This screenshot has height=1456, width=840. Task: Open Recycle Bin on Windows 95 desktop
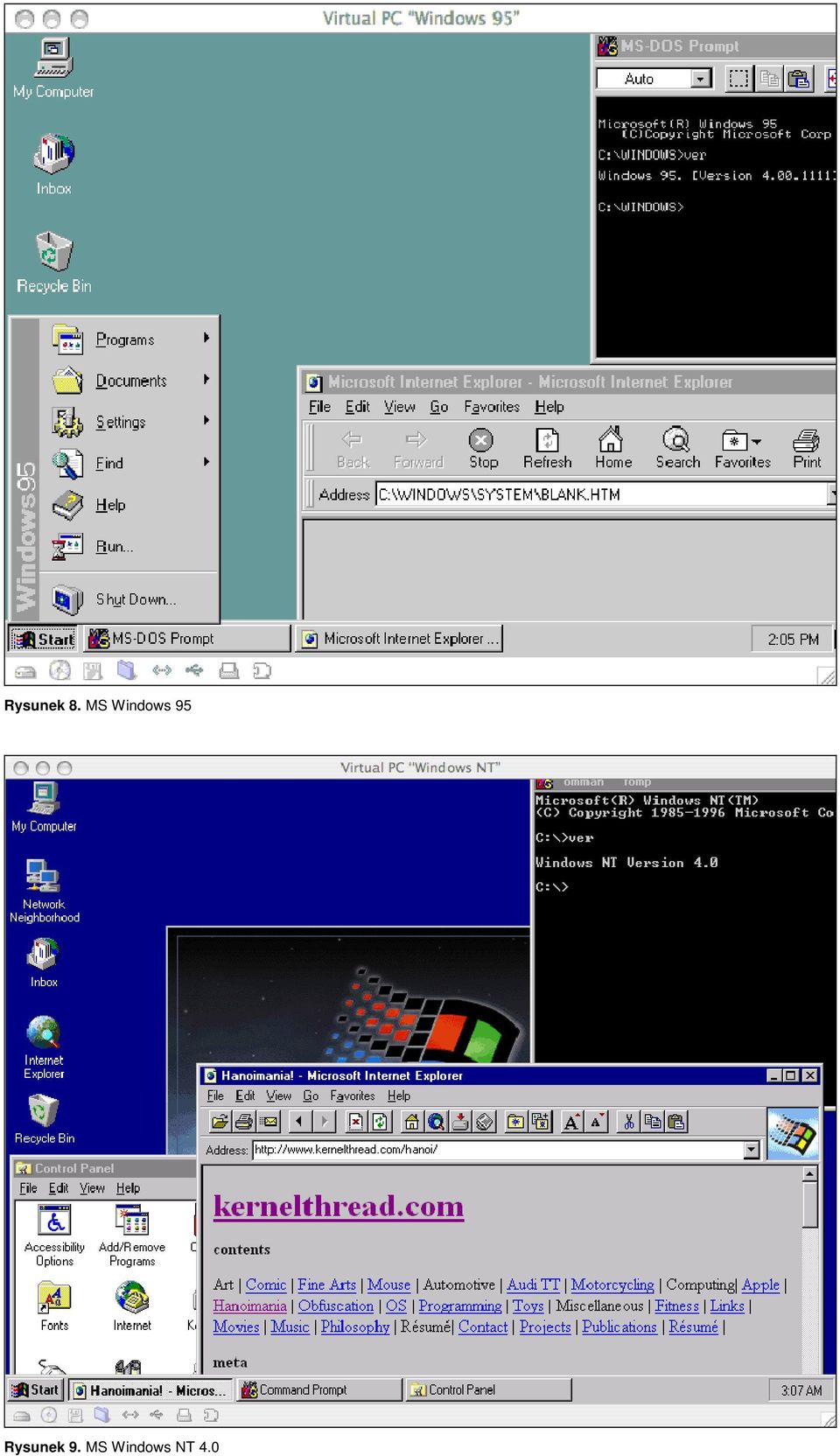[53, 262]
